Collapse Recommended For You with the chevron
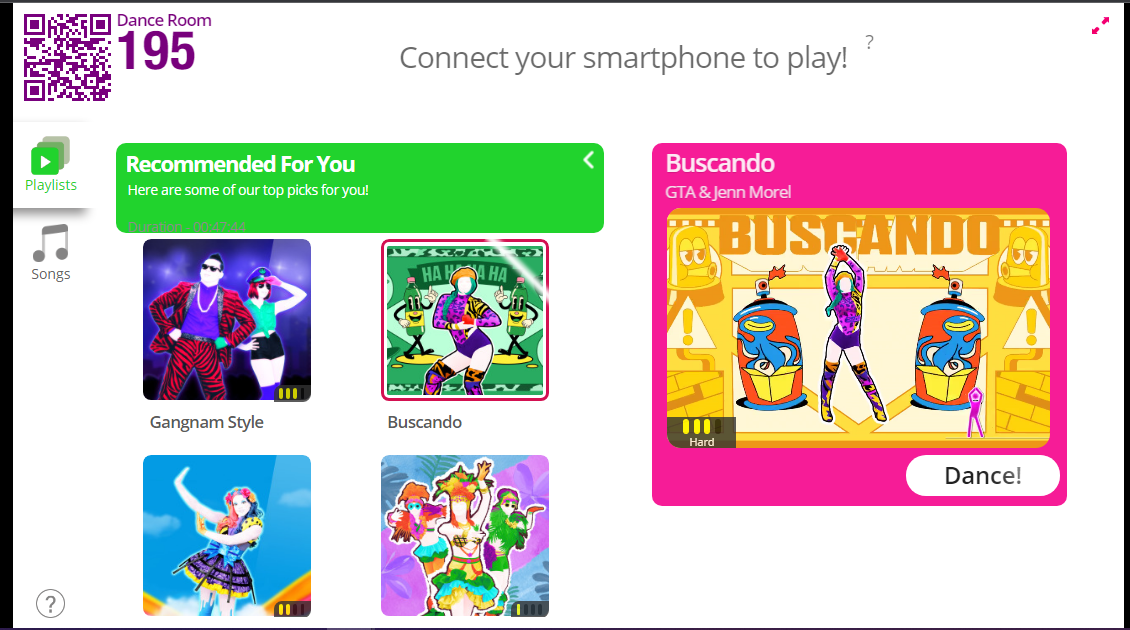Screen dimensions: 1130x630 pos(589,160)
